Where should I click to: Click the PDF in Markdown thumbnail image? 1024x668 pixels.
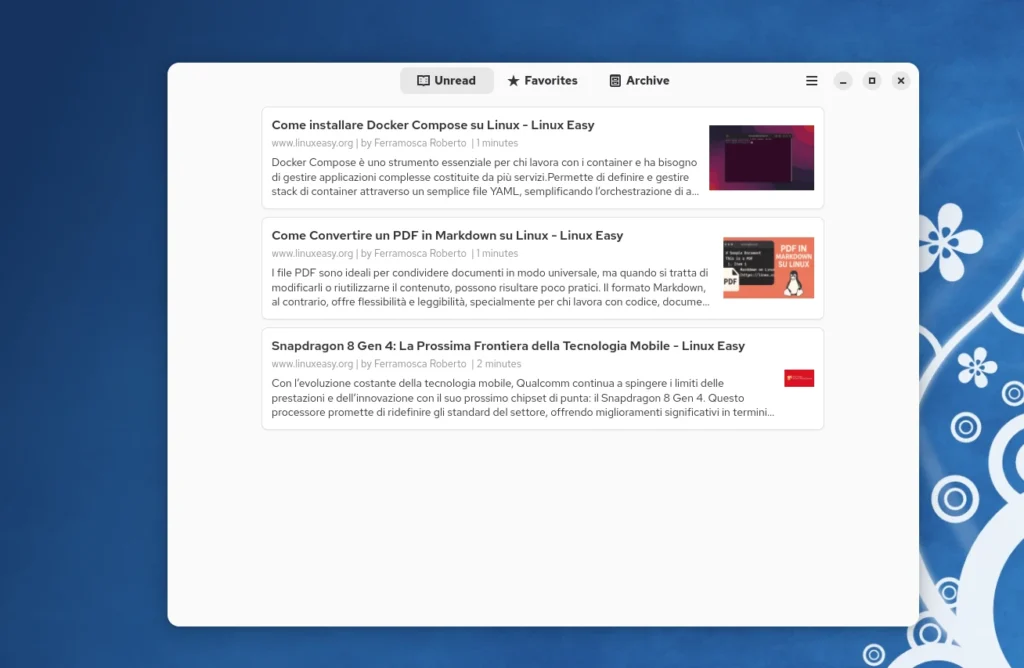coord(768,268)
